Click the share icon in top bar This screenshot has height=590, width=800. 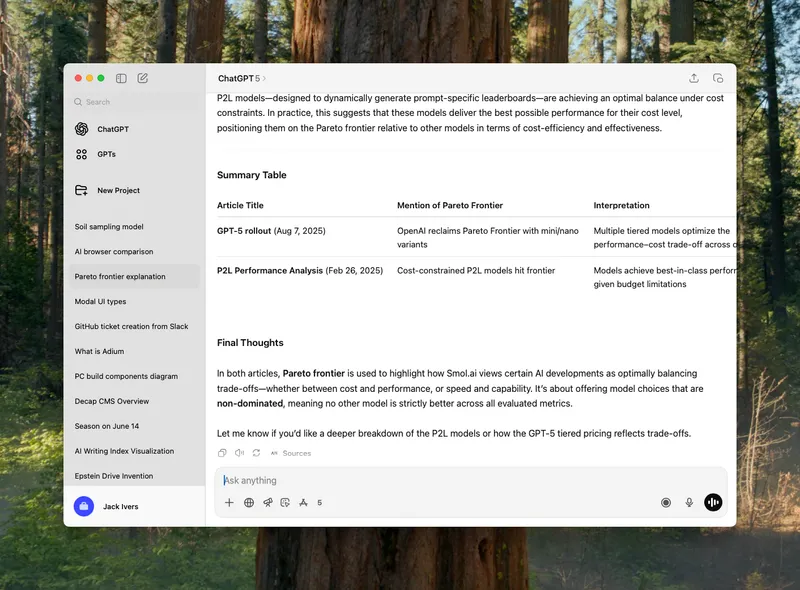(x=694, y=78)
